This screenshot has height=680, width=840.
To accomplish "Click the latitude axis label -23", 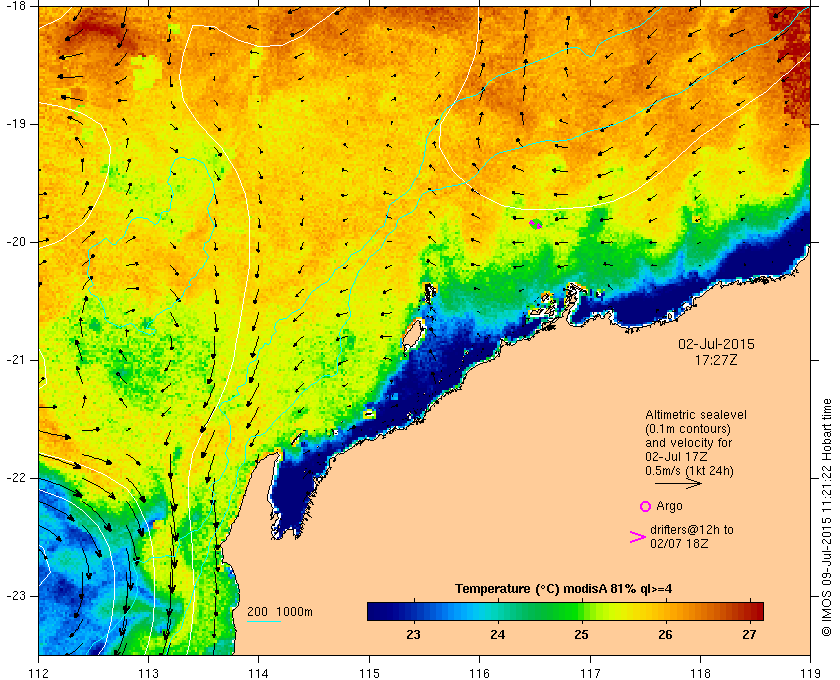I will coord(15,595).
